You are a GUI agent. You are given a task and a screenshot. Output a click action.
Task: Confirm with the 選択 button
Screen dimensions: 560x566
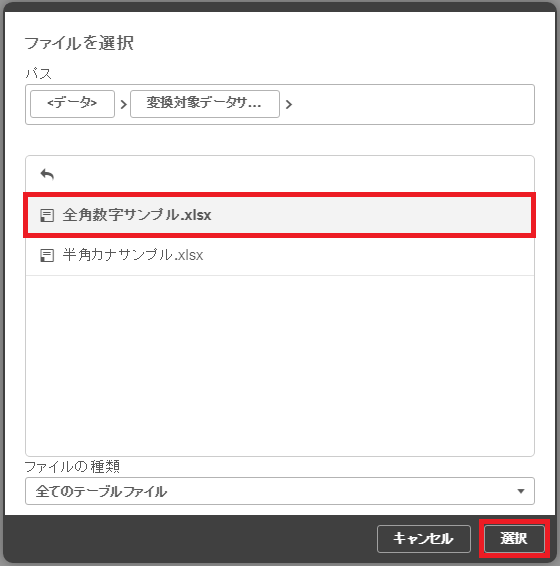coord(514,539)
